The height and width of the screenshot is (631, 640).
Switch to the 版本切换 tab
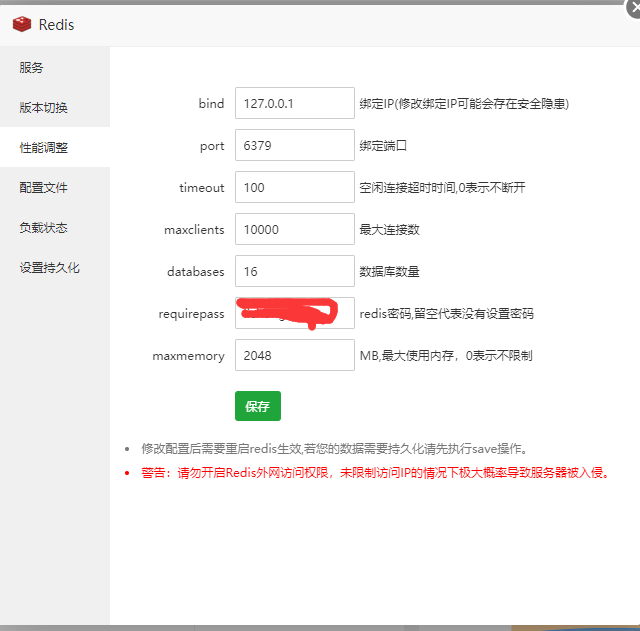tap(55, 107)
